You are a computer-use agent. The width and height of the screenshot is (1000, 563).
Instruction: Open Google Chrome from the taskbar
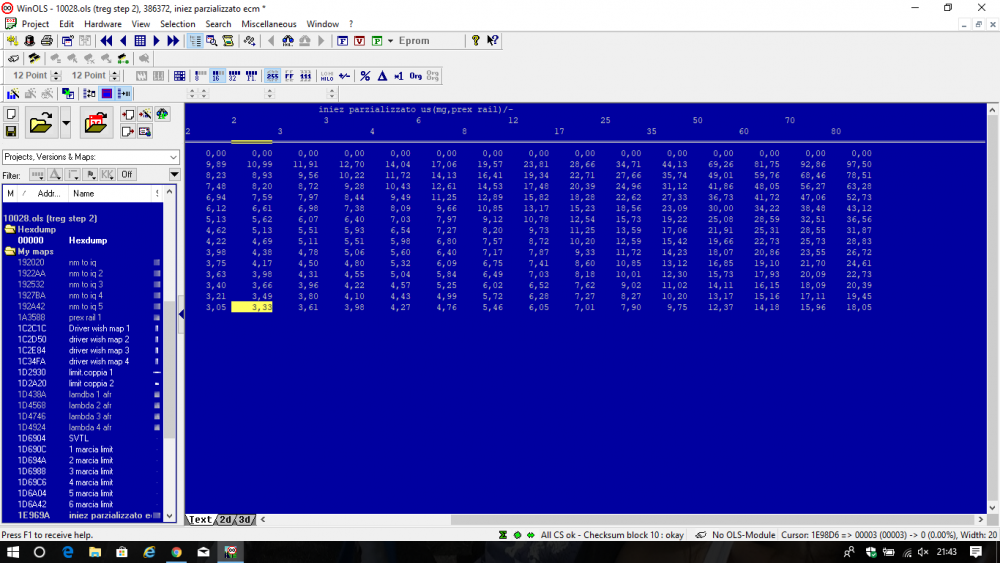(x=176, y=552)
